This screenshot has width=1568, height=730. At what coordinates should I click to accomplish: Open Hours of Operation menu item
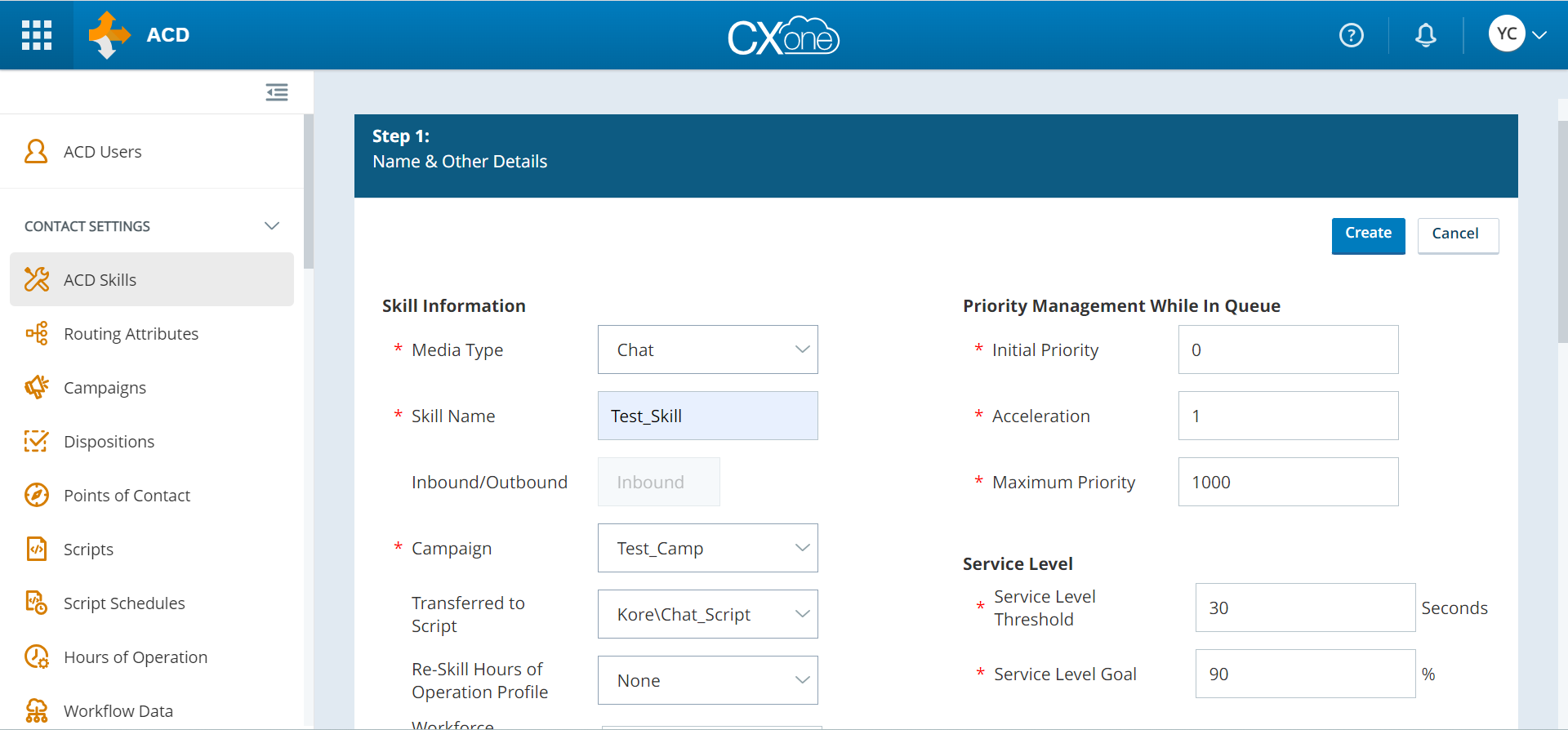coord(136,657)
